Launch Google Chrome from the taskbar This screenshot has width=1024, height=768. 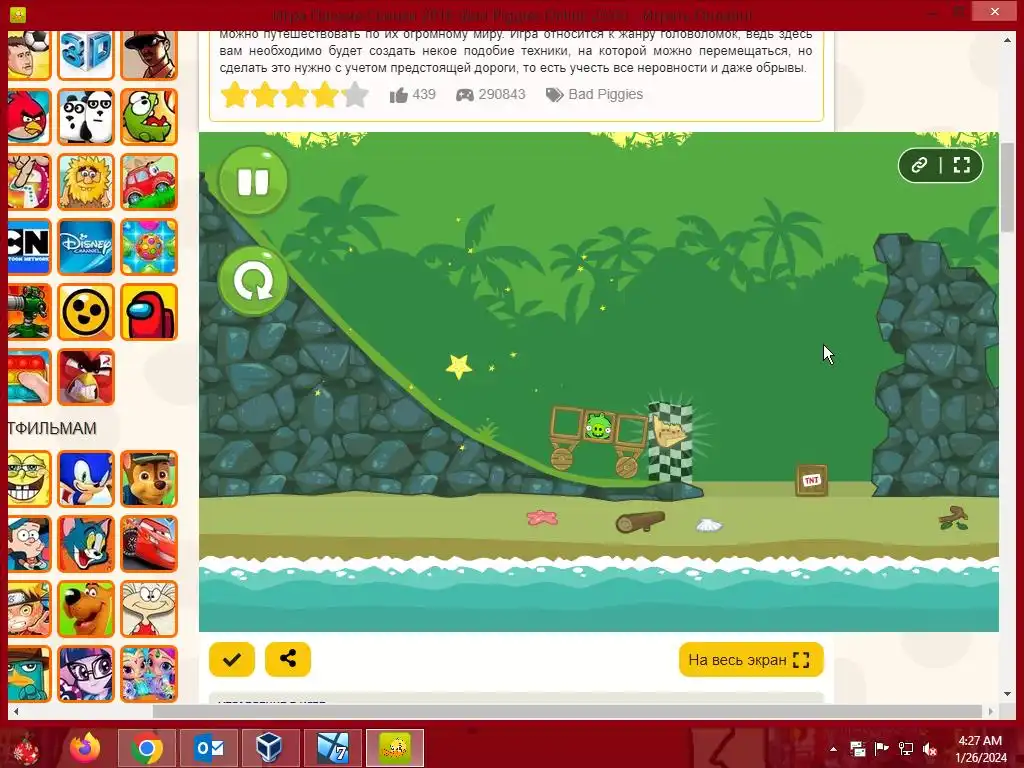coord(146,748)
